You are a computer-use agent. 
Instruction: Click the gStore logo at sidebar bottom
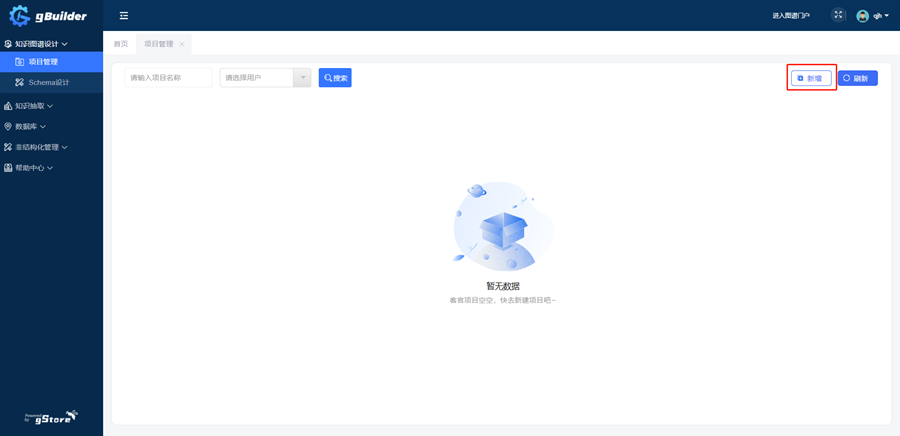[x=51, y=416]
